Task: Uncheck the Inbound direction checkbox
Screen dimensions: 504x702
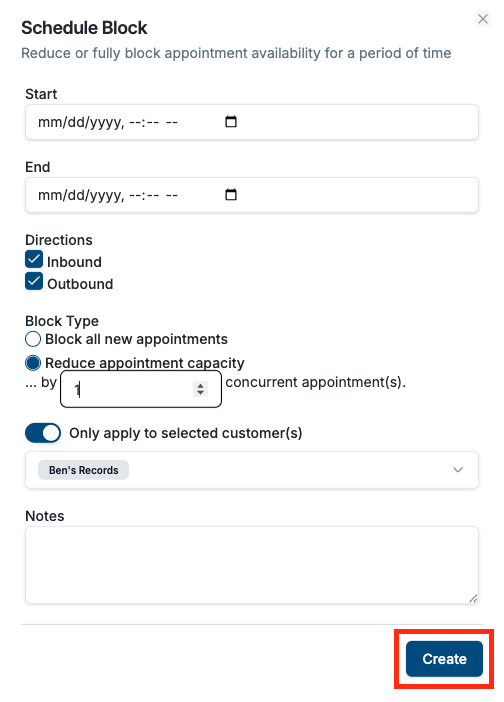Action: [34, 259]
